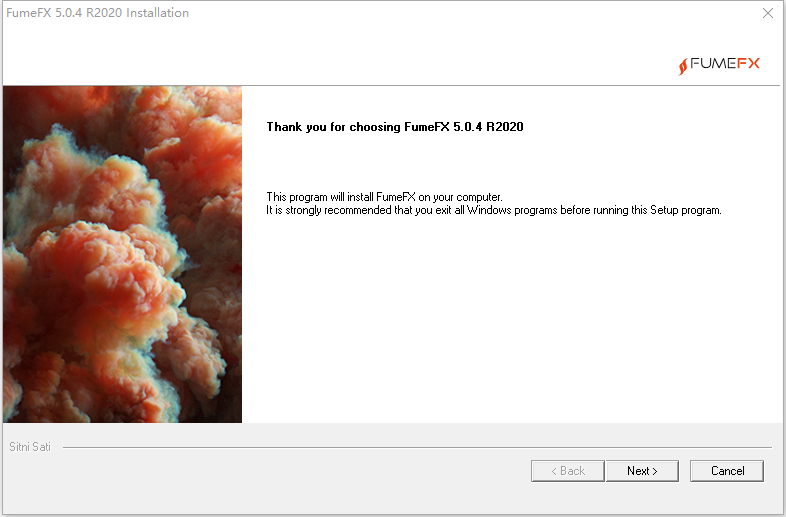The height and width of the screenshot is (517, 786).
Task: Click the 'This program will install FumeFX' line
Action: (x=384, y=197)
